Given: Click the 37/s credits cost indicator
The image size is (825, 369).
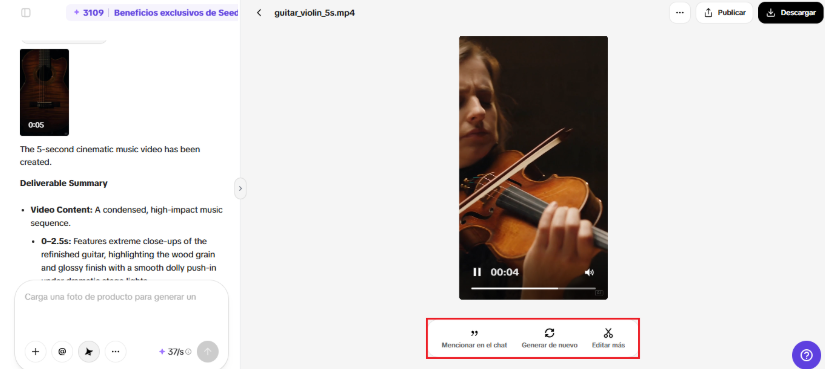Looking at the screenshot, I should click(x=172, y=352).
